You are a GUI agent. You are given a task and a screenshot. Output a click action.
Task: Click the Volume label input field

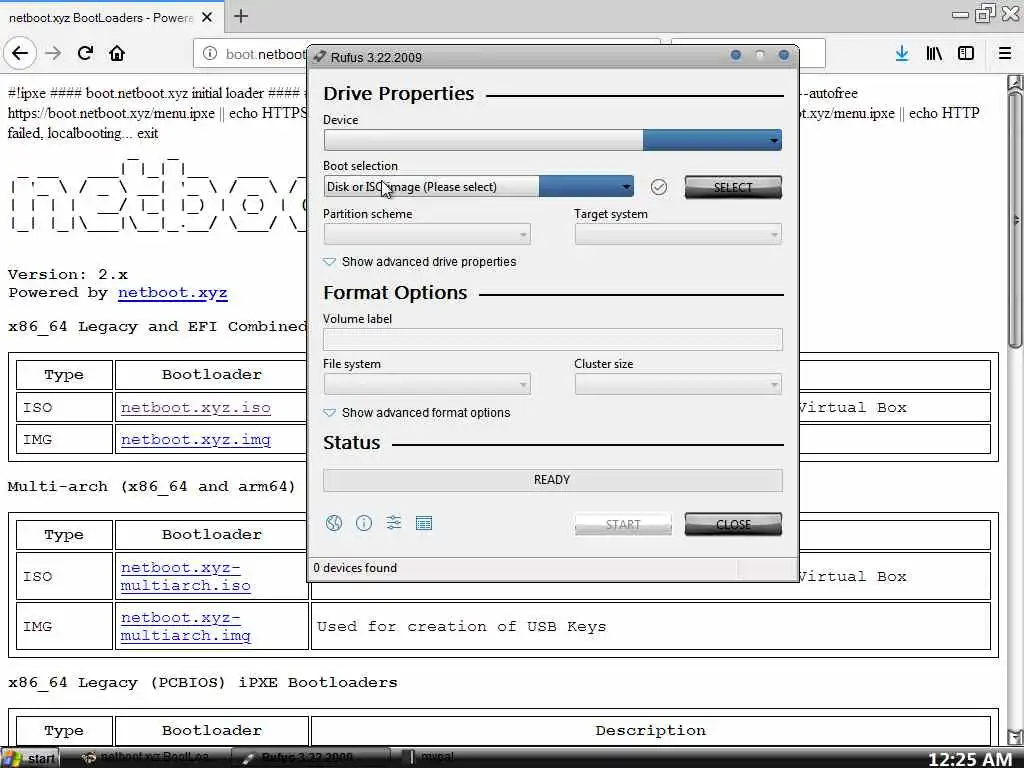point(552,340)
